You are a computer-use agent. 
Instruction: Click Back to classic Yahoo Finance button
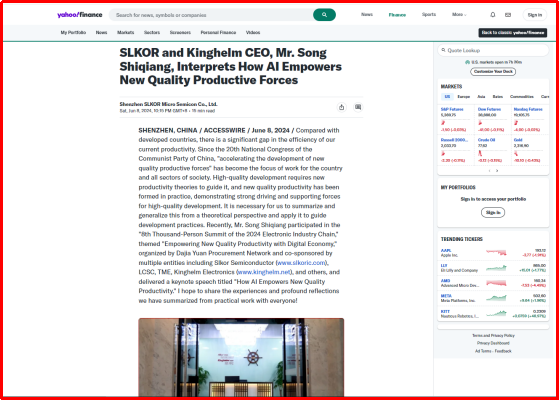pos(512,32)
